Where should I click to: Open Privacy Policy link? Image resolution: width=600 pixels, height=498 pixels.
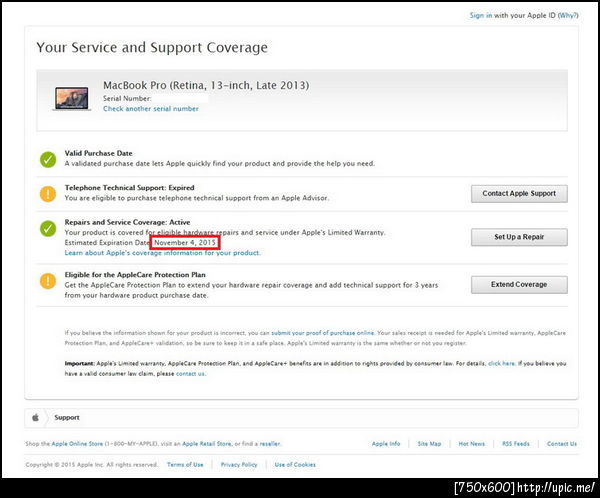pos(239,464)
